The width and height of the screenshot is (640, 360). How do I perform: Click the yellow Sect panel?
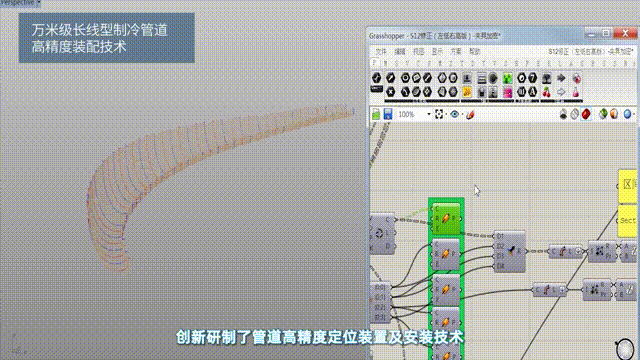(627, 221)
